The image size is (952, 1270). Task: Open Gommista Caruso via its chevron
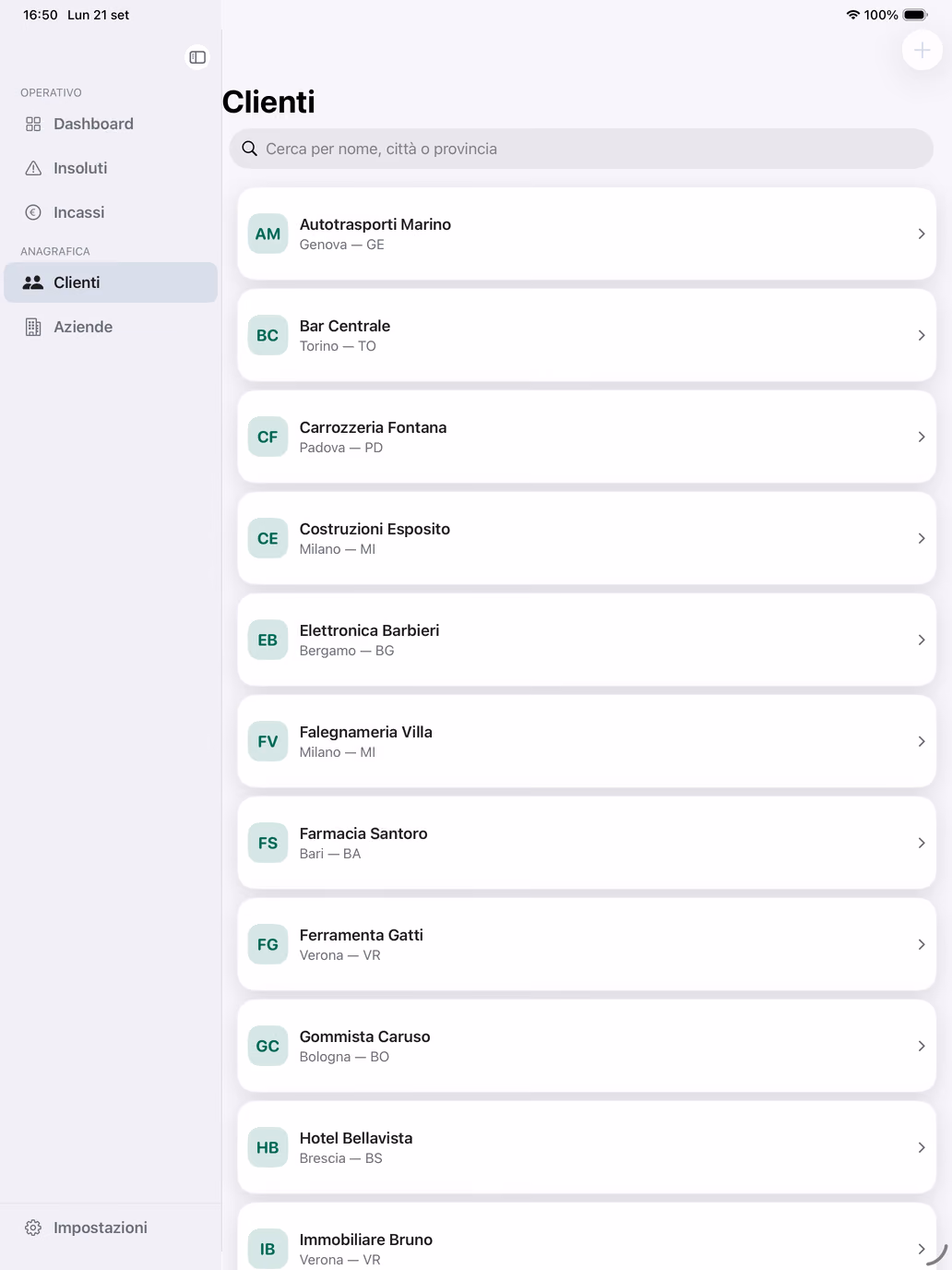[922, 1046]
